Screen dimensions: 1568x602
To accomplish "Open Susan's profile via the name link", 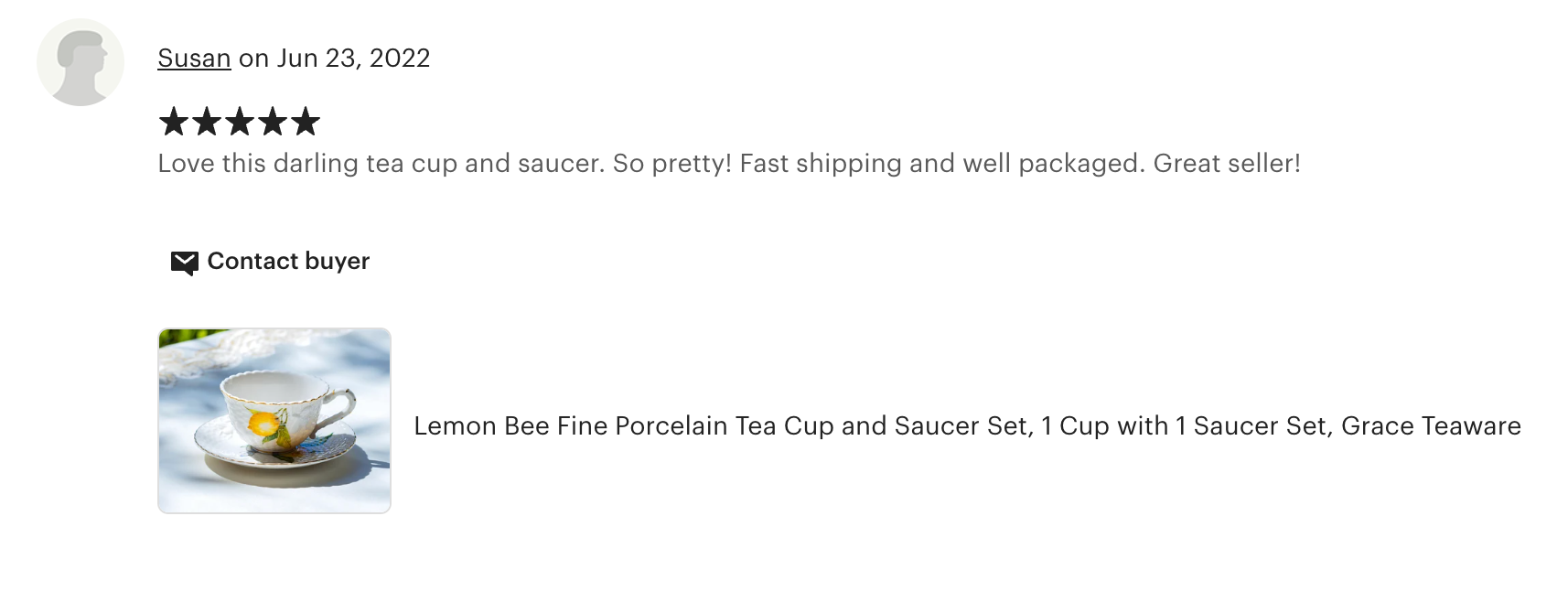I will (194, 58).
